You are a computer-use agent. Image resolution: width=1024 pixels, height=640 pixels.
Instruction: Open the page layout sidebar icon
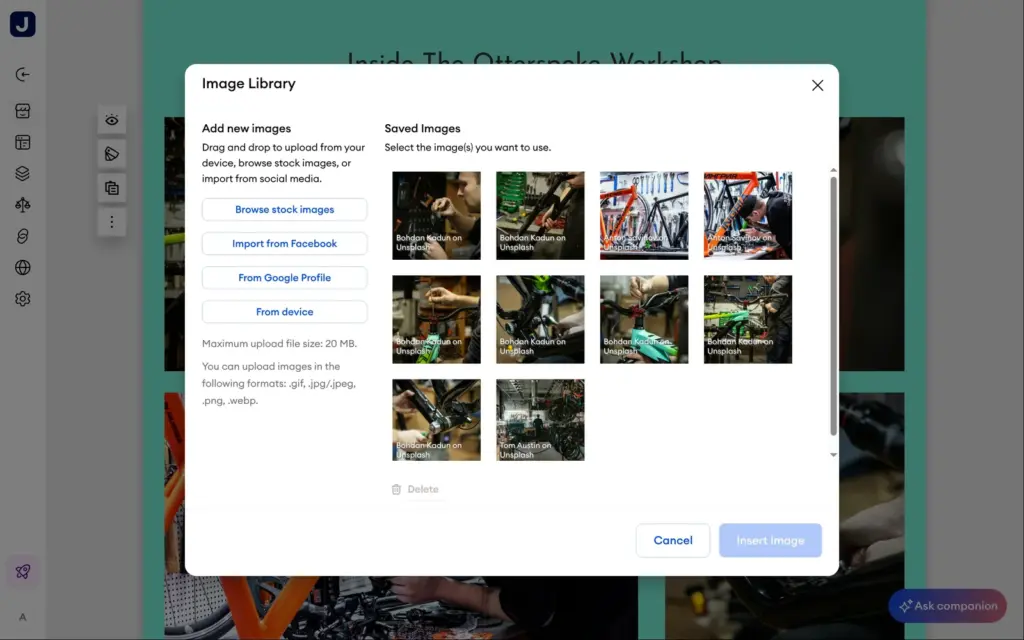[23, 142]
